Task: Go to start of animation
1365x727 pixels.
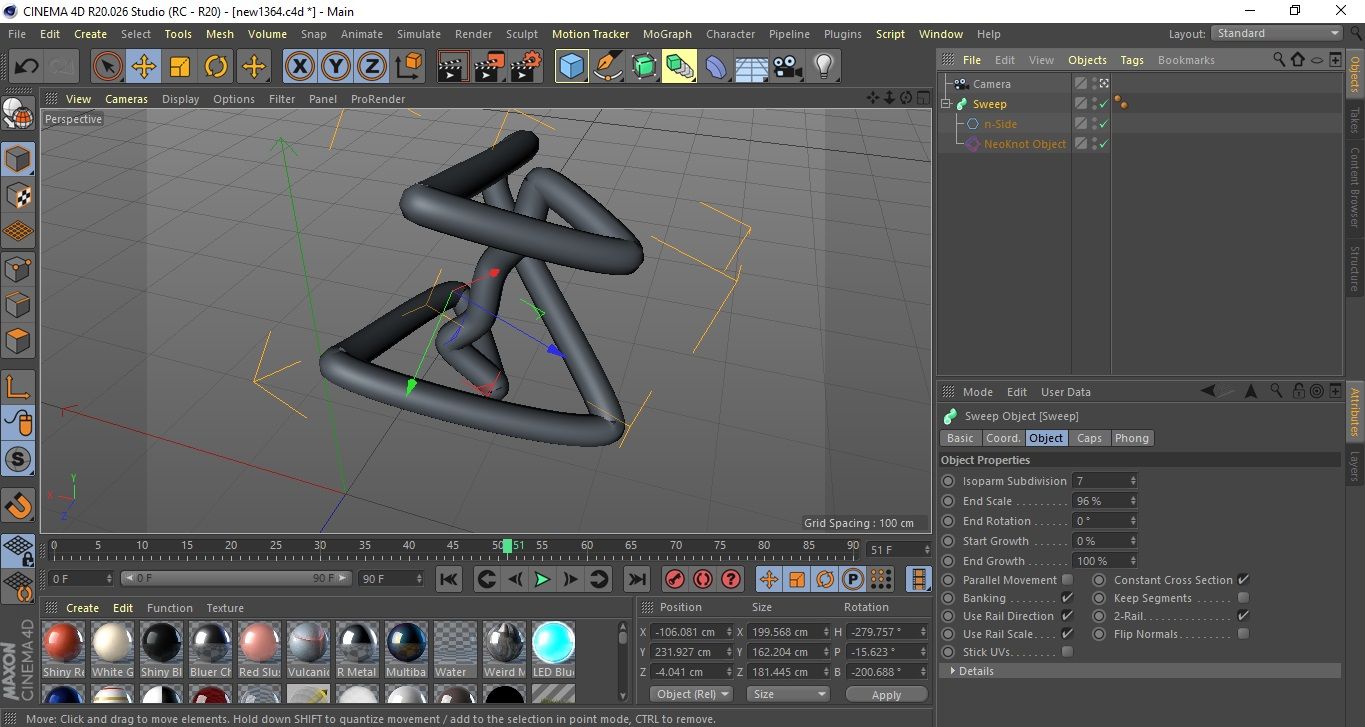Action: (449, 579)
